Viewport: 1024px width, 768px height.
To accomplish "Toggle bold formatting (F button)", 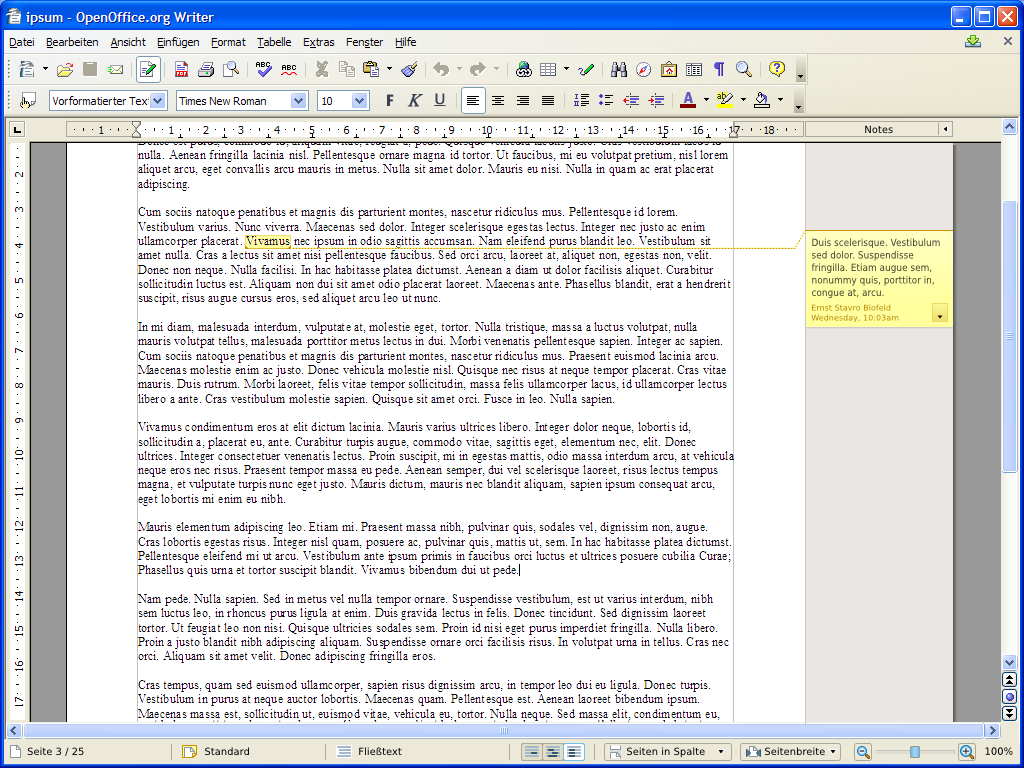I will click(x=389, y=100).
